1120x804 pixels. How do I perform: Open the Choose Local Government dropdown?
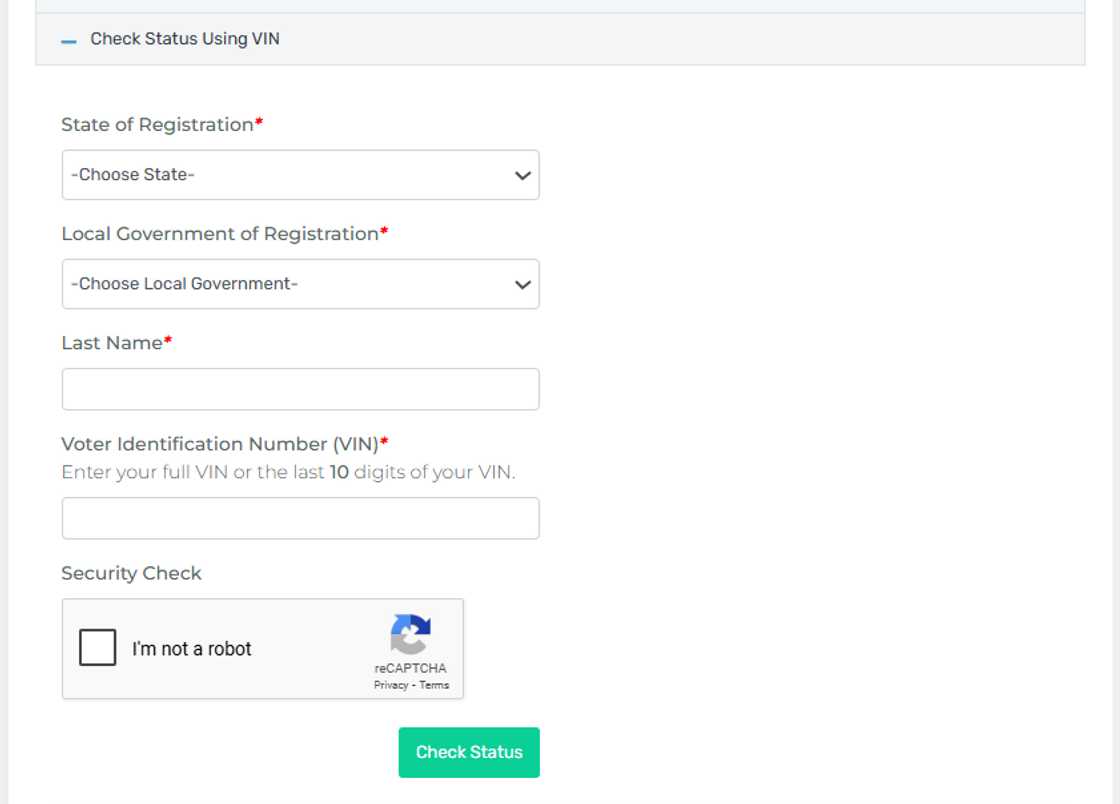300,284
